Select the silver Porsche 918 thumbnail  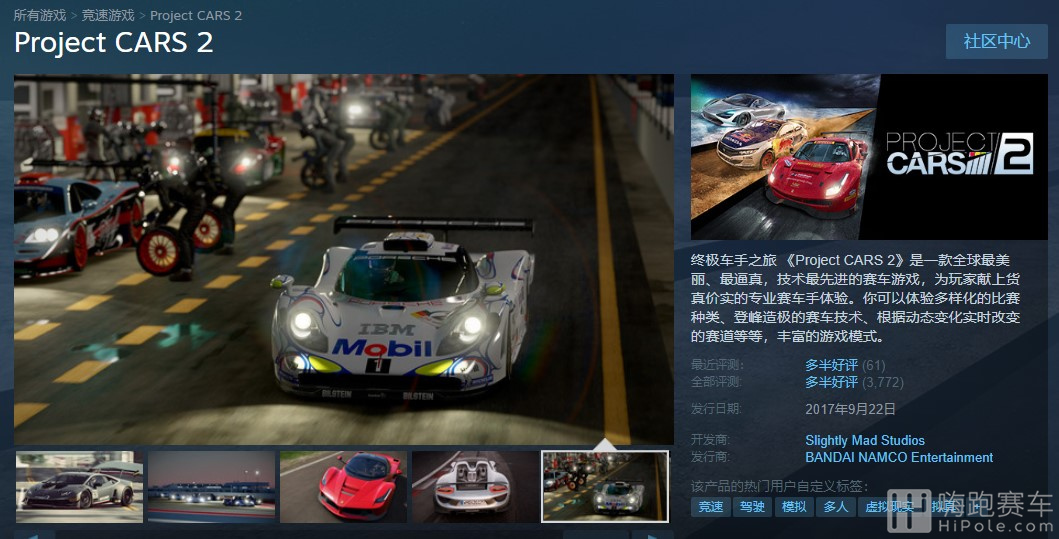pos(475,487)
